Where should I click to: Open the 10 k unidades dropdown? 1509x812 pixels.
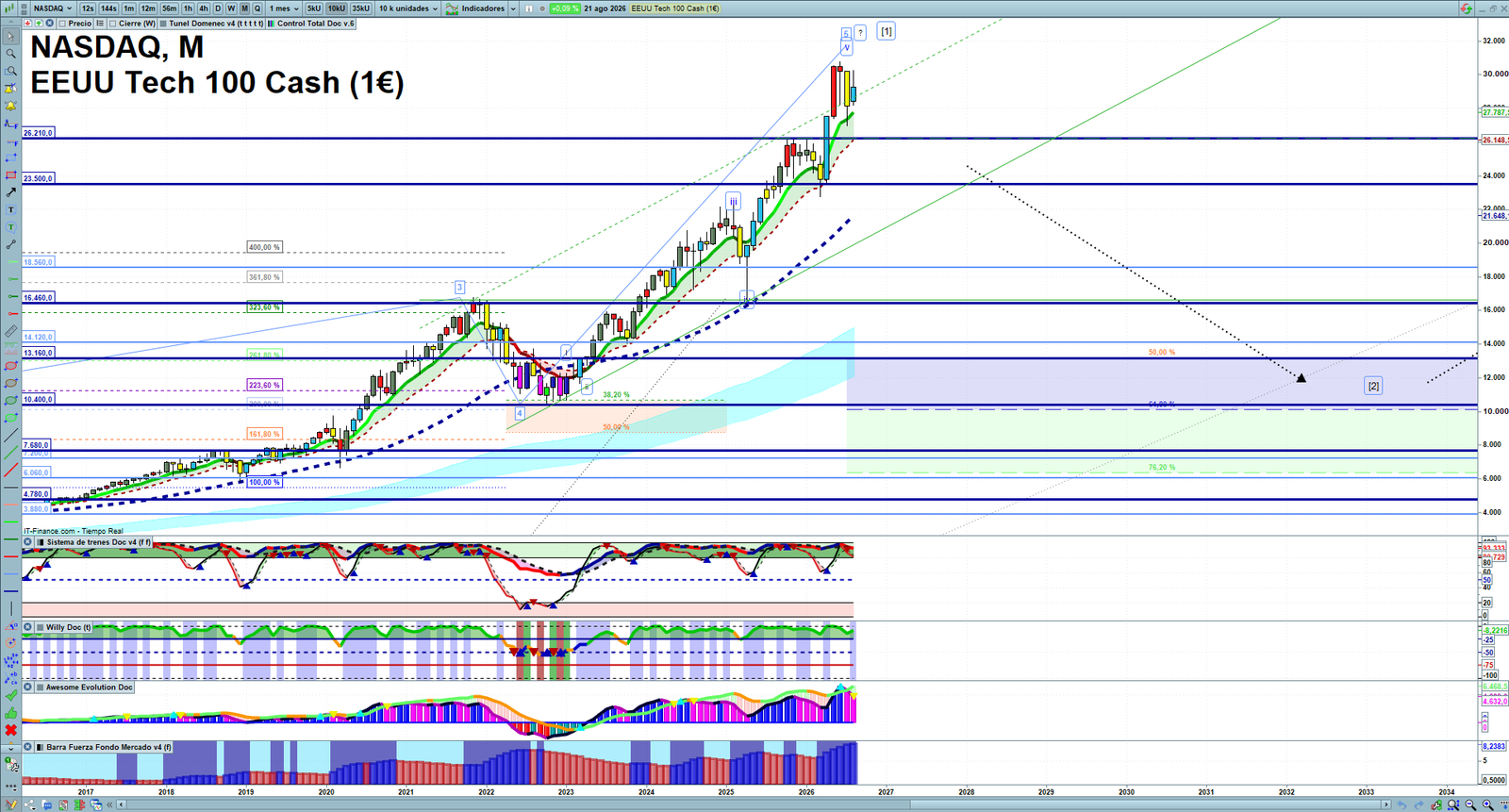click(408, 8)
